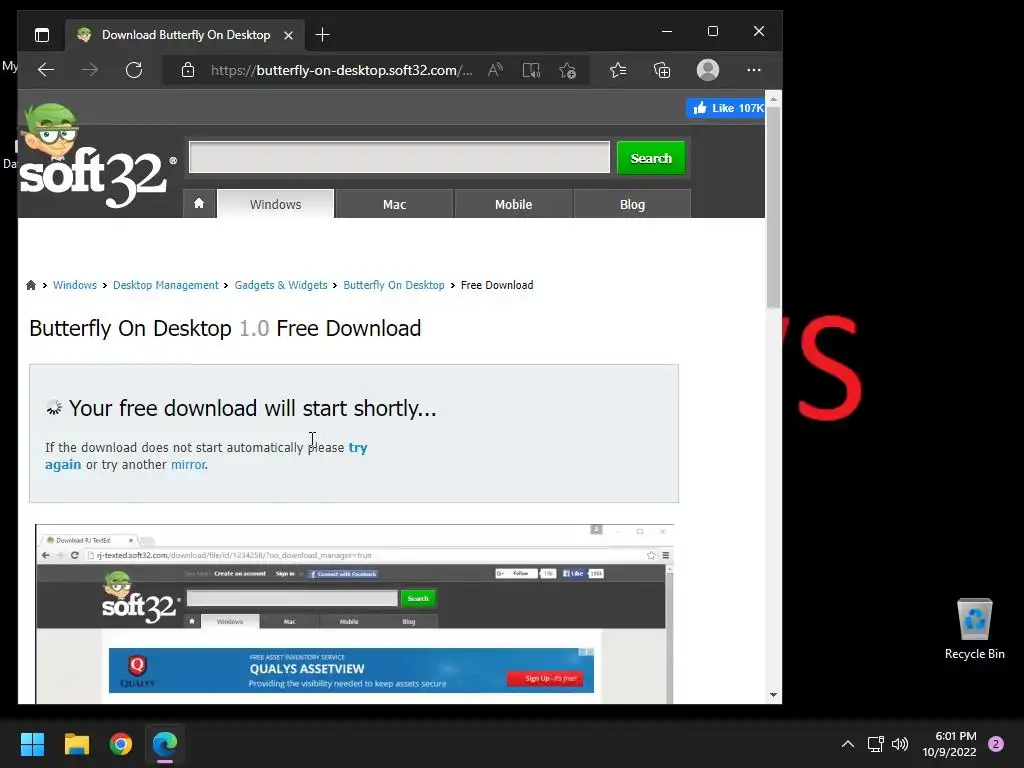The image size is (1024, 768).
Task: Click the "Butterfly On Desktop 1.0 Free Download" heading
Action: tap(225, 328)
